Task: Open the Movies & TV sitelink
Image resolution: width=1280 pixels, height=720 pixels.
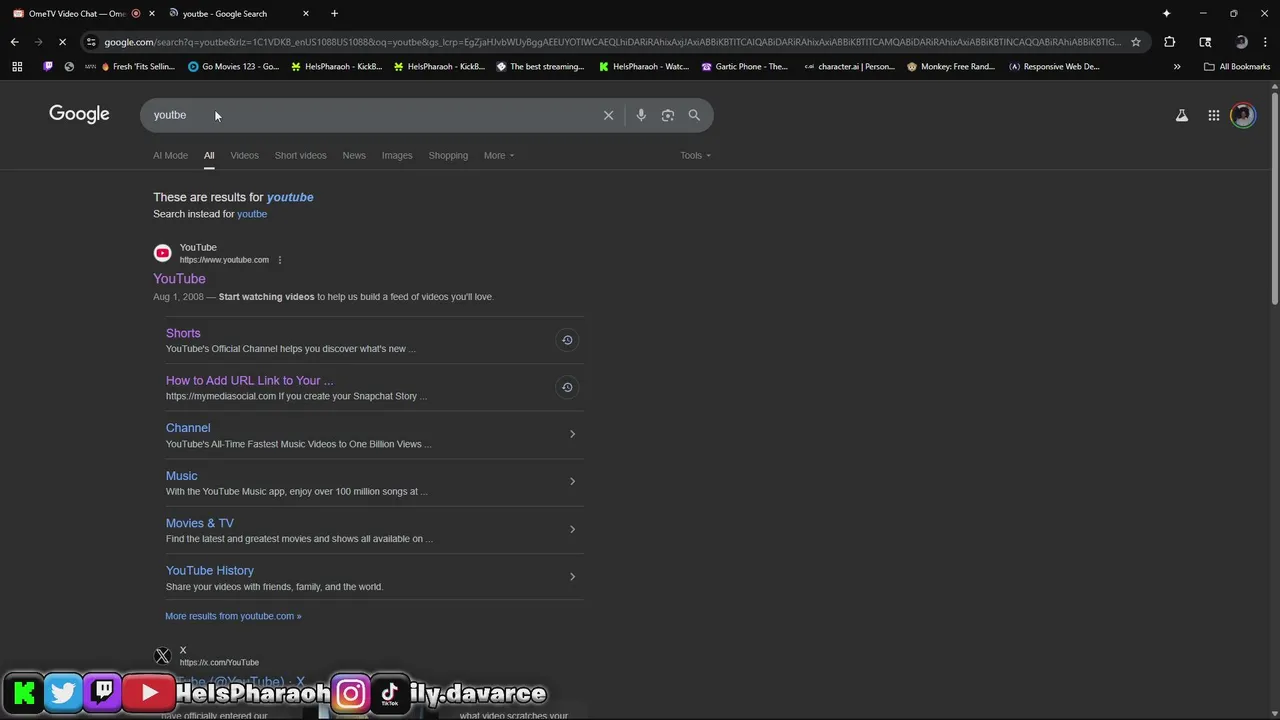Action: [200, 523]
